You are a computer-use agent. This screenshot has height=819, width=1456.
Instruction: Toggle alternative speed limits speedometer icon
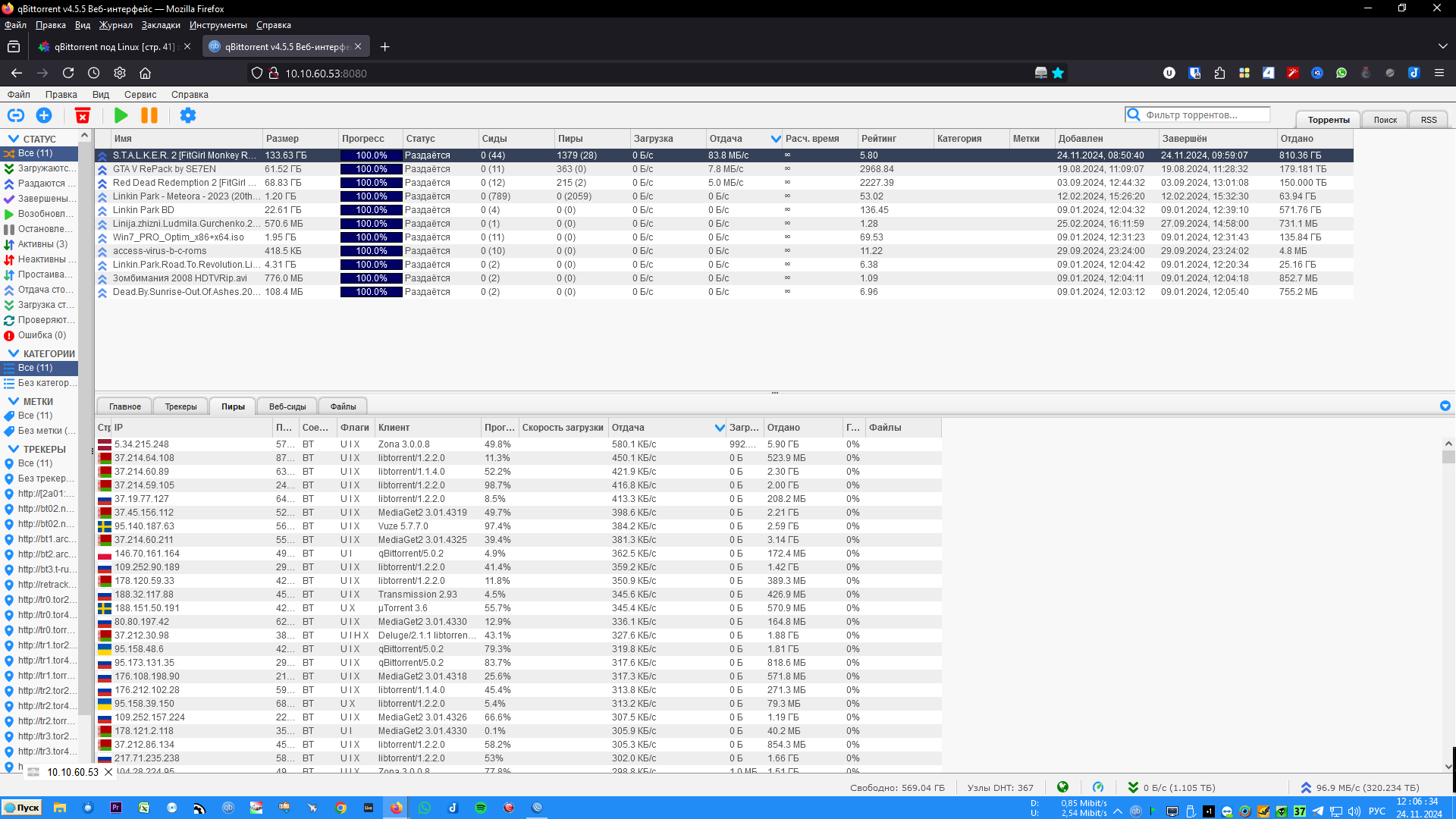coord(1098,787)
